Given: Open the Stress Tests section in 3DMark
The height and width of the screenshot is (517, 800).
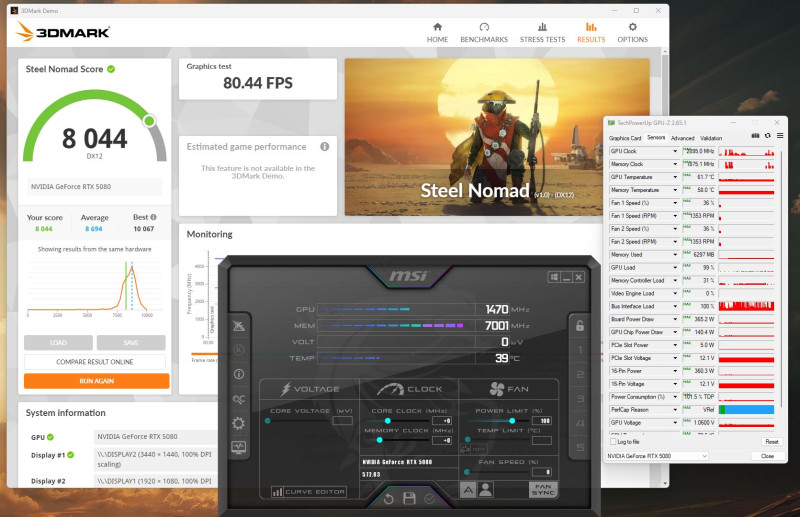Looking at the screenshot, I should coord(542,33).
